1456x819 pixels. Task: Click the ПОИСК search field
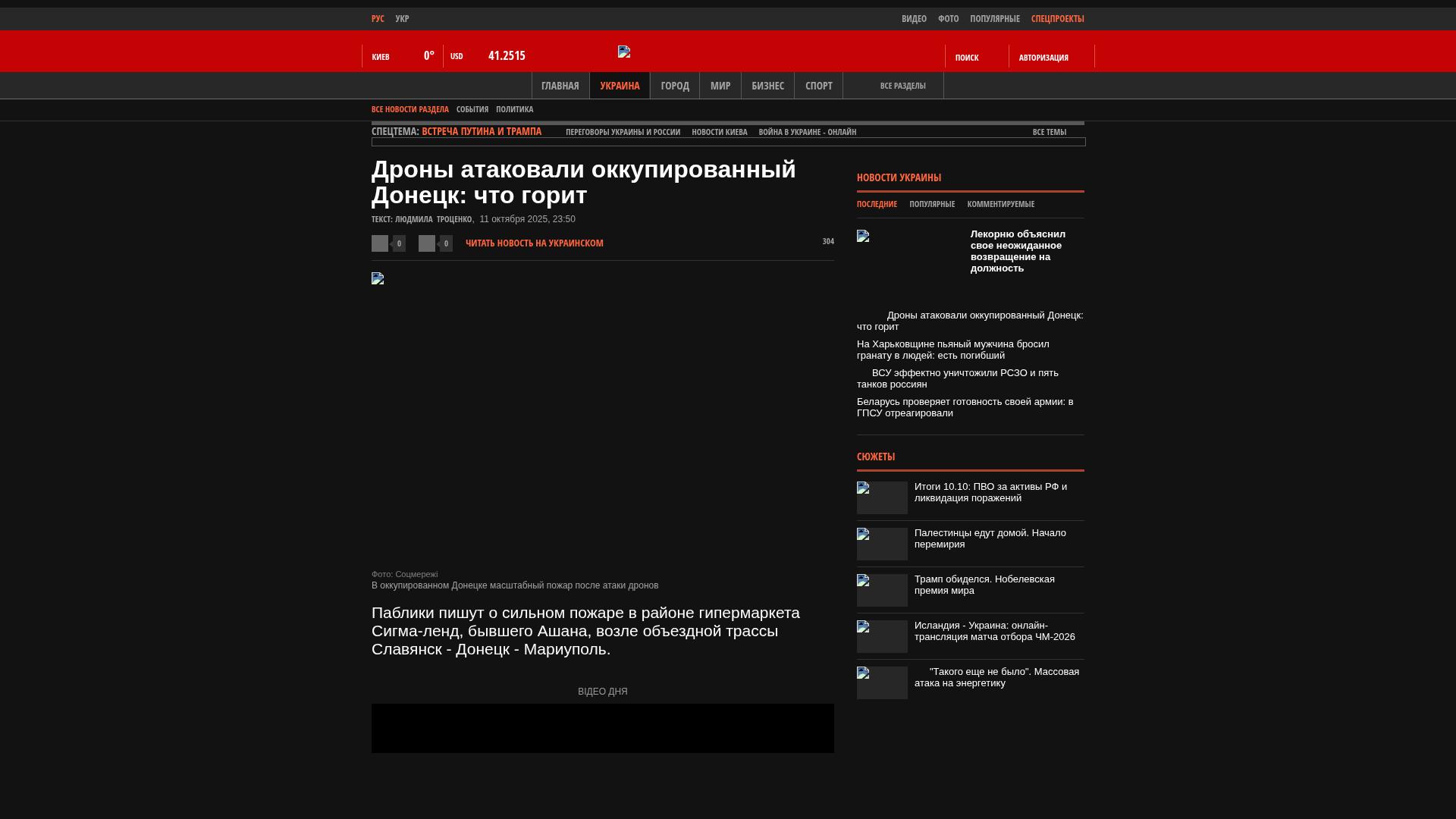tap(967, 58)
